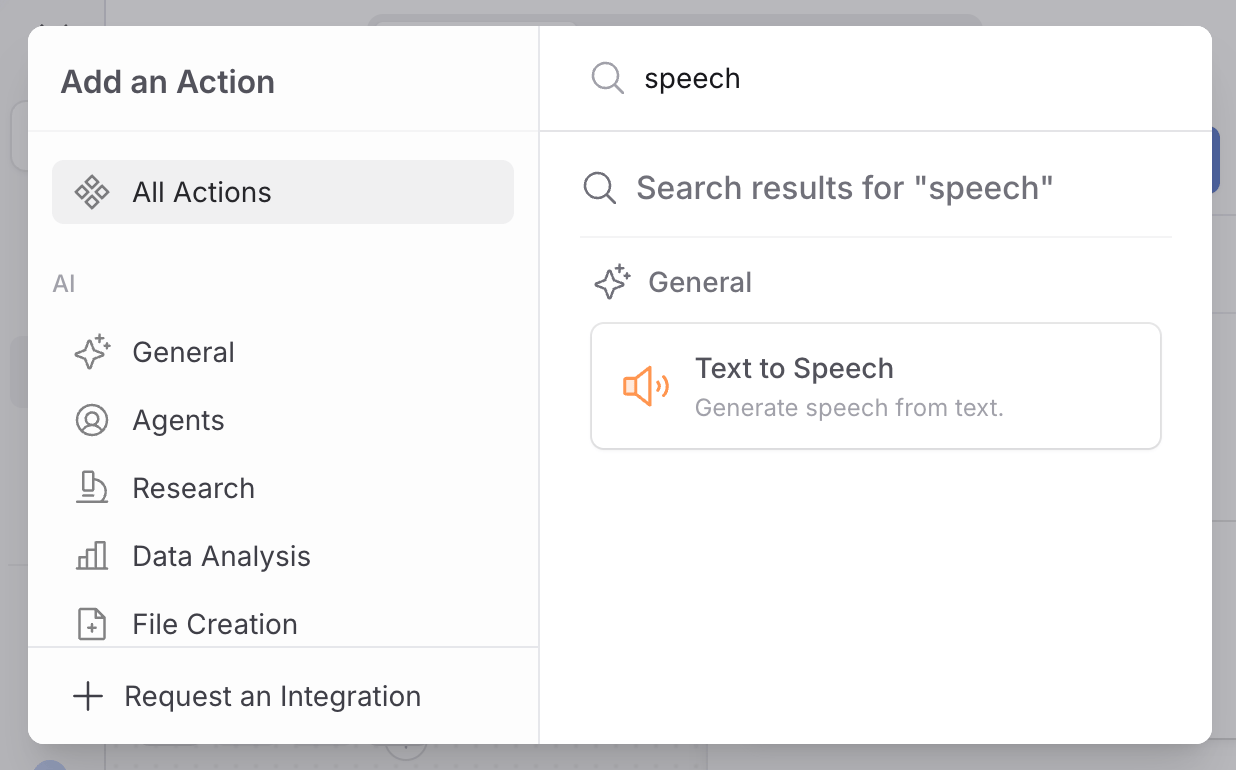Click the Data Analysis bar chart icon

(x=92, y=556)
